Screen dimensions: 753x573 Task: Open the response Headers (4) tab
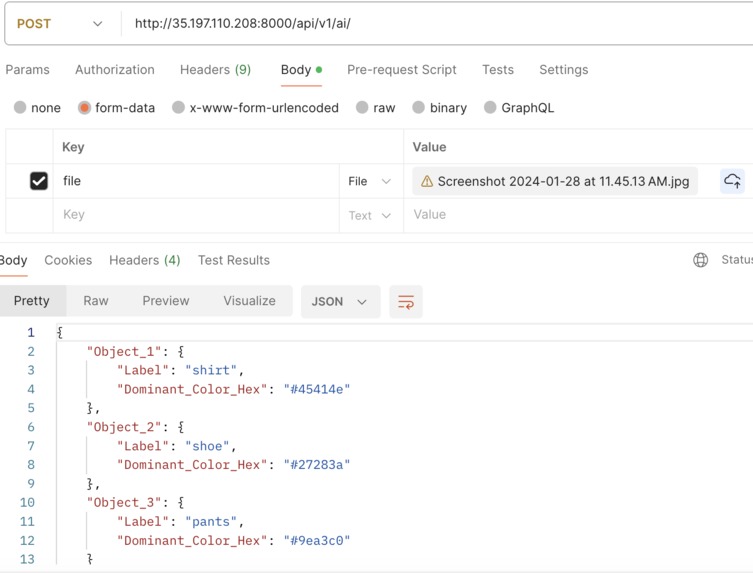(145, 260)
